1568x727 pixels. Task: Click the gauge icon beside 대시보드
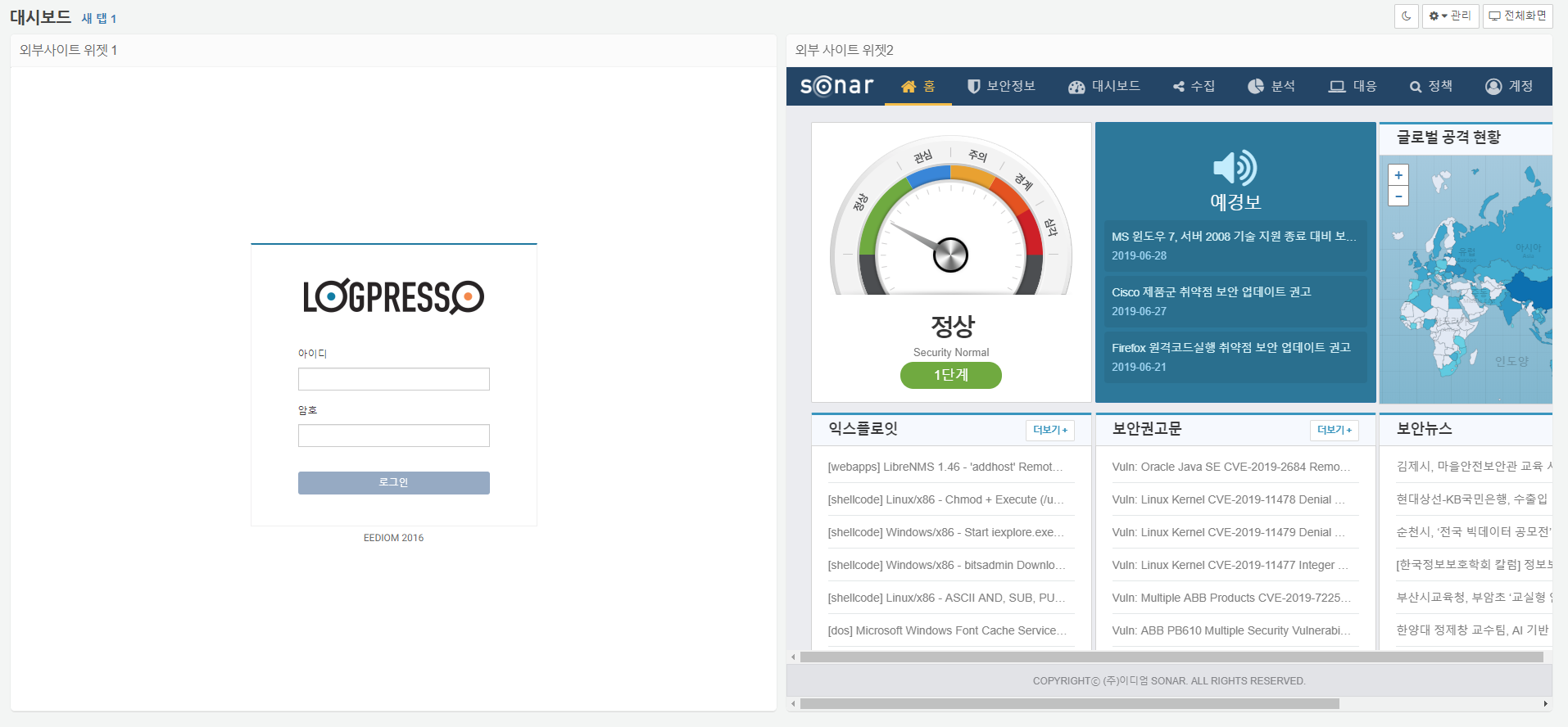(x=1076, y=87)
